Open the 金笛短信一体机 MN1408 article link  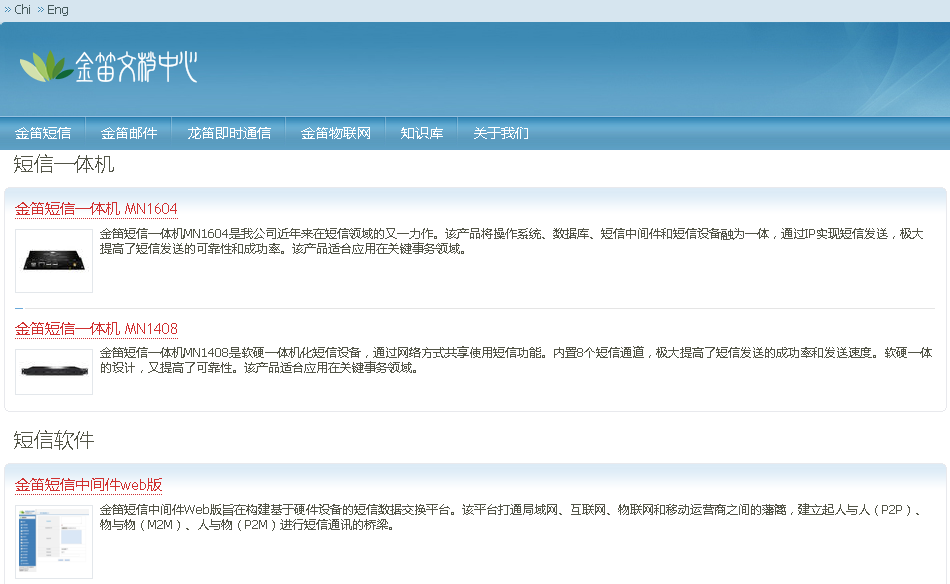click(96, 329)
